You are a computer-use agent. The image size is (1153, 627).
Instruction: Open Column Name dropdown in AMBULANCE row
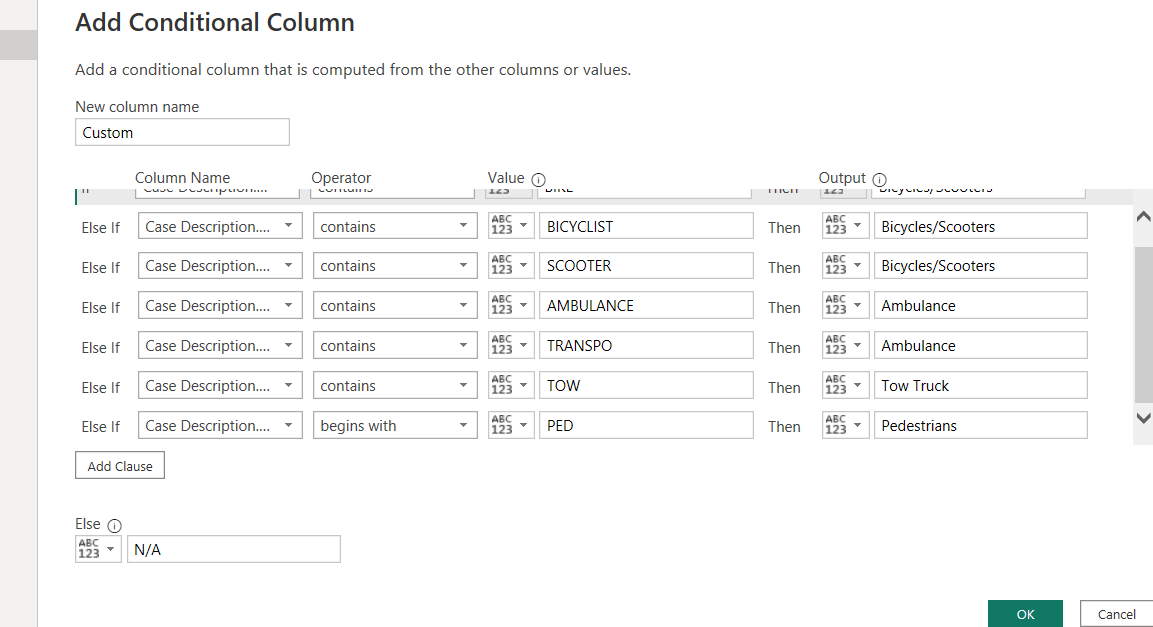(220, 305)
